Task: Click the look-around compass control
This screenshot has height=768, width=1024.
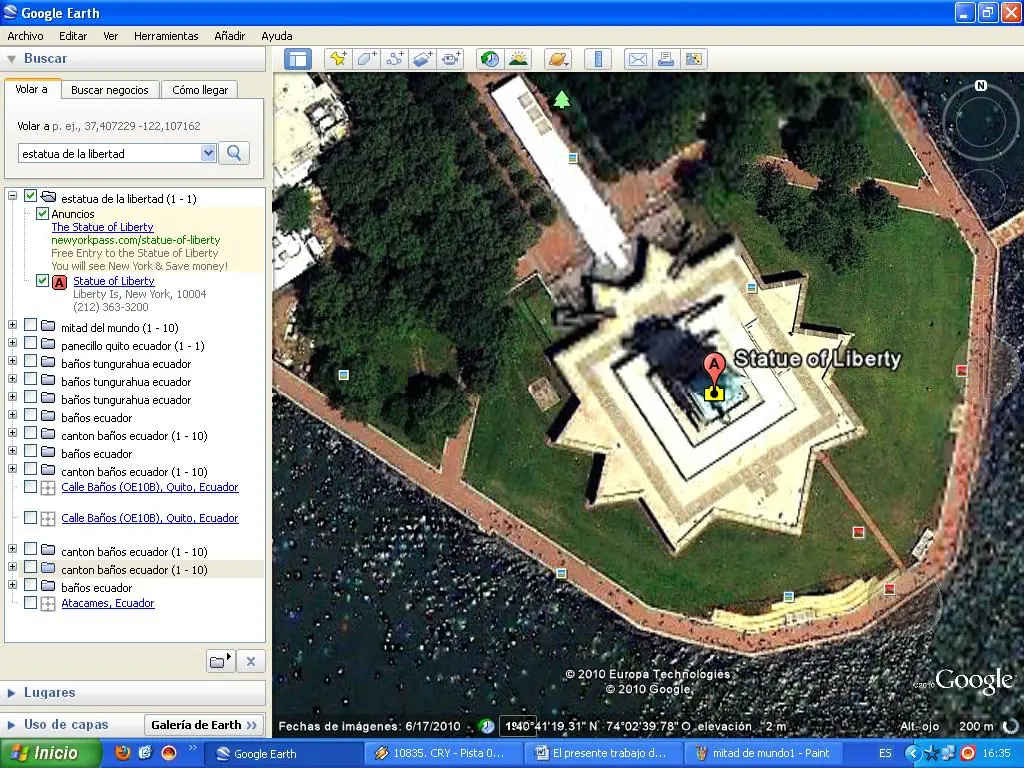Action: tap(980, 120)
